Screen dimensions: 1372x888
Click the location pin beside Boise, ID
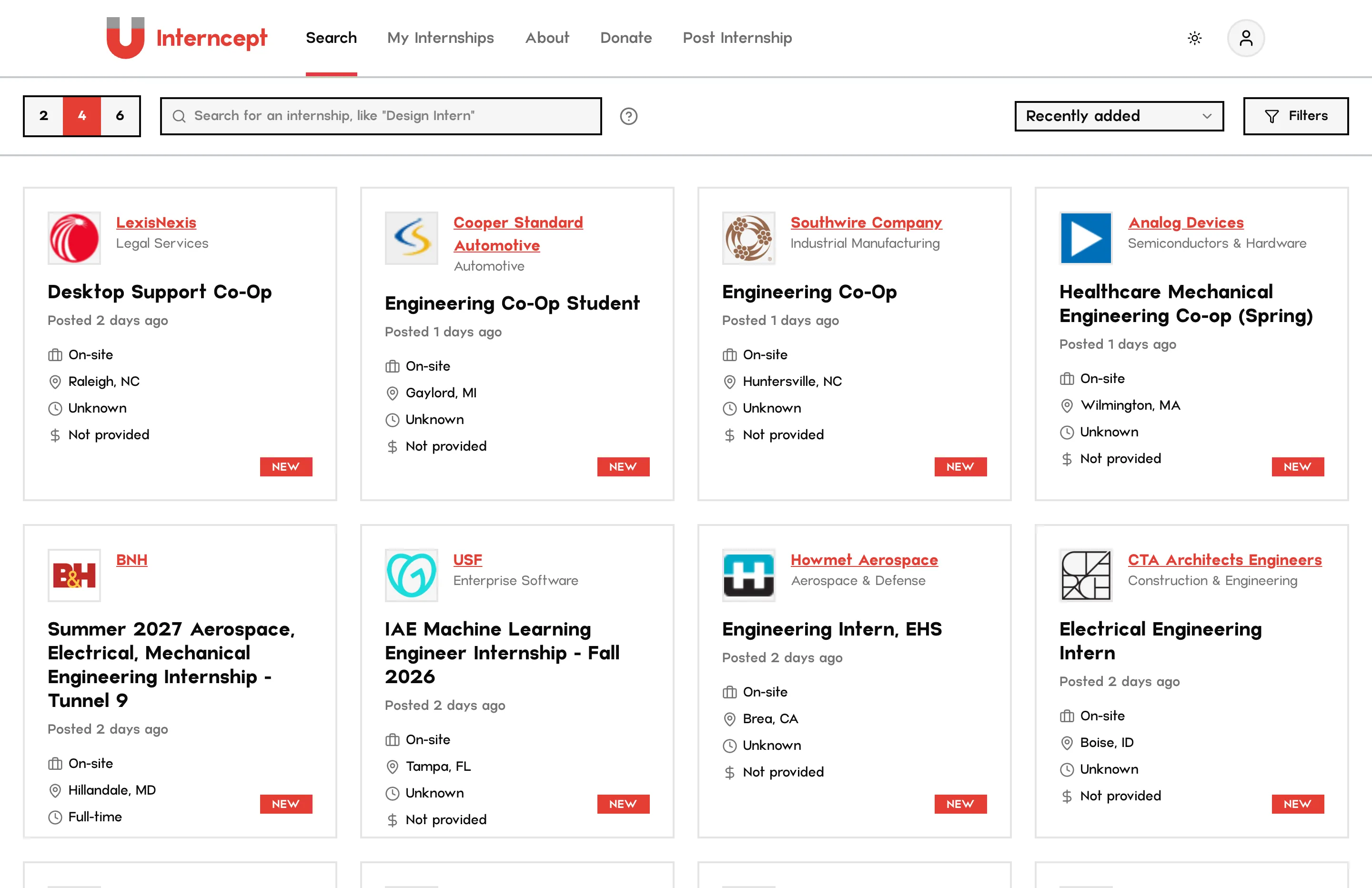tap(1067, 743)
